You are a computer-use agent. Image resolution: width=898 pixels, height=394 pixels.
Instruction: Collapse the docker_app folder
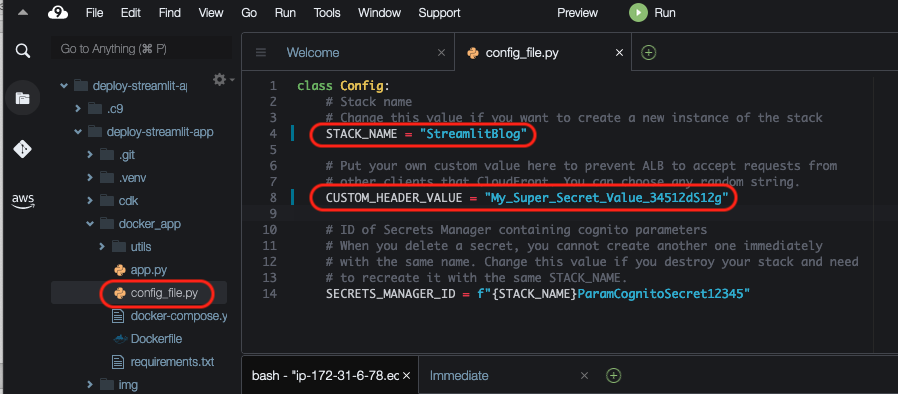tap(89, 224)
